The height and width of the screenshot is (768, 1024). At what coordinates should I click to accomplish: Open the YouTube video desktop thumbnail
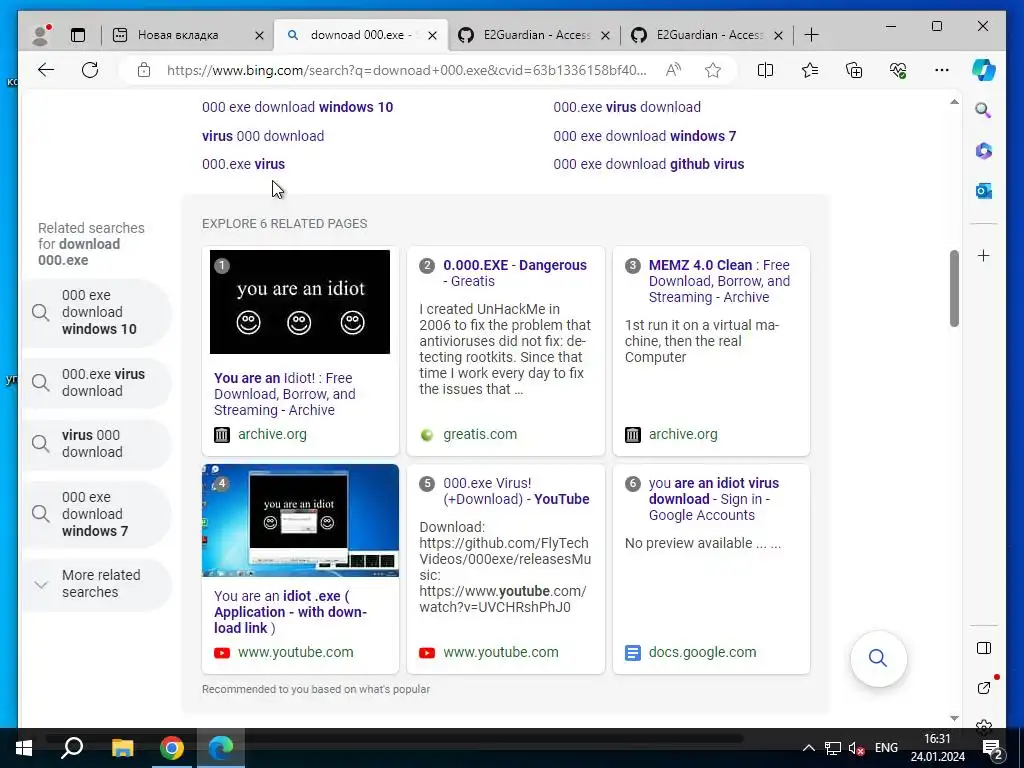click(x=300, y=520)
